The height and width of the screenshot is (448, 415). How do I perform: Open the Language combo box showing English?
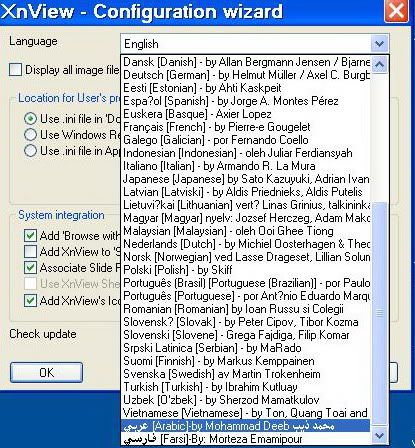click(x=255, y=44)
